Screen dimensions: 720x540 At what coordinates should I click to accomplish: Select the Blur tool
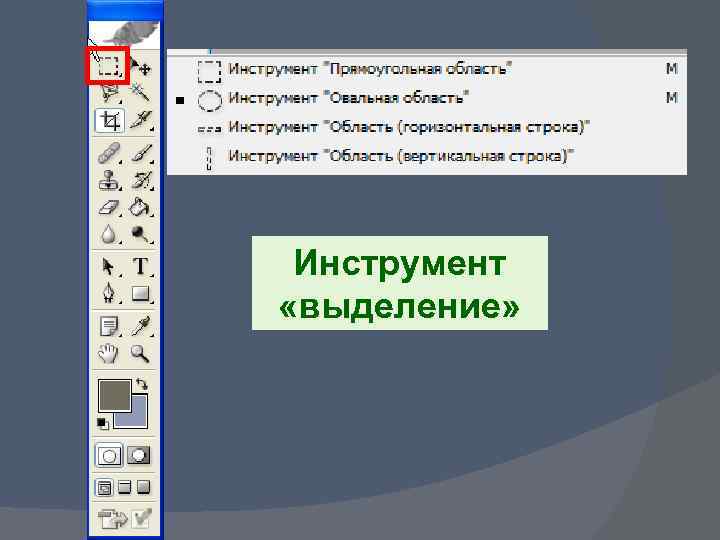[109, 234]
